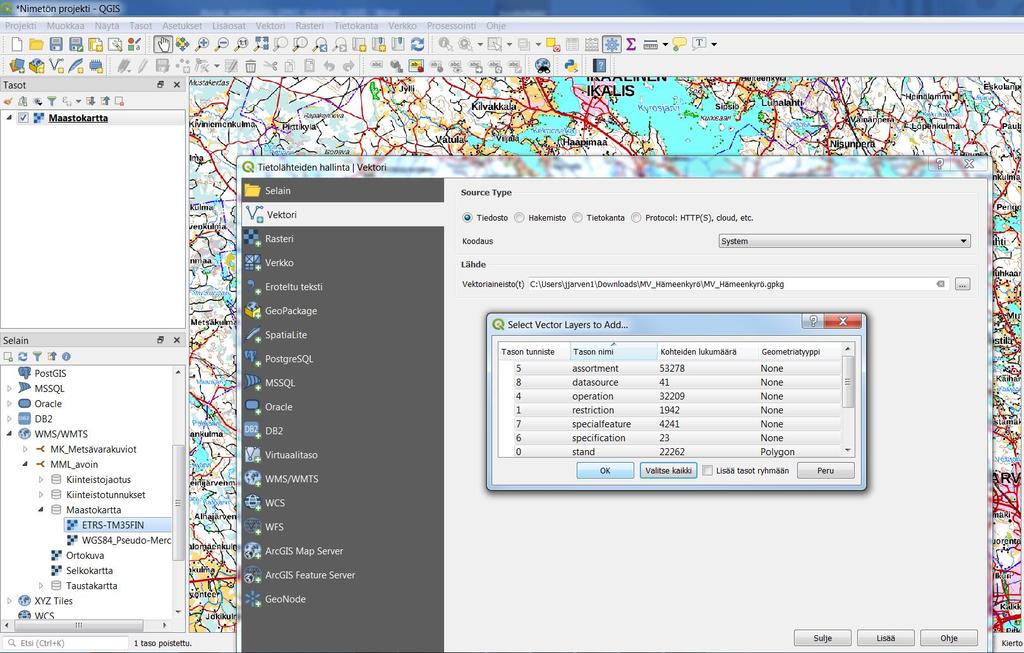This screenshot has width=1024, height=653.
Task: Click the Zoom Out magnifier tool
Action: [222, 44]
